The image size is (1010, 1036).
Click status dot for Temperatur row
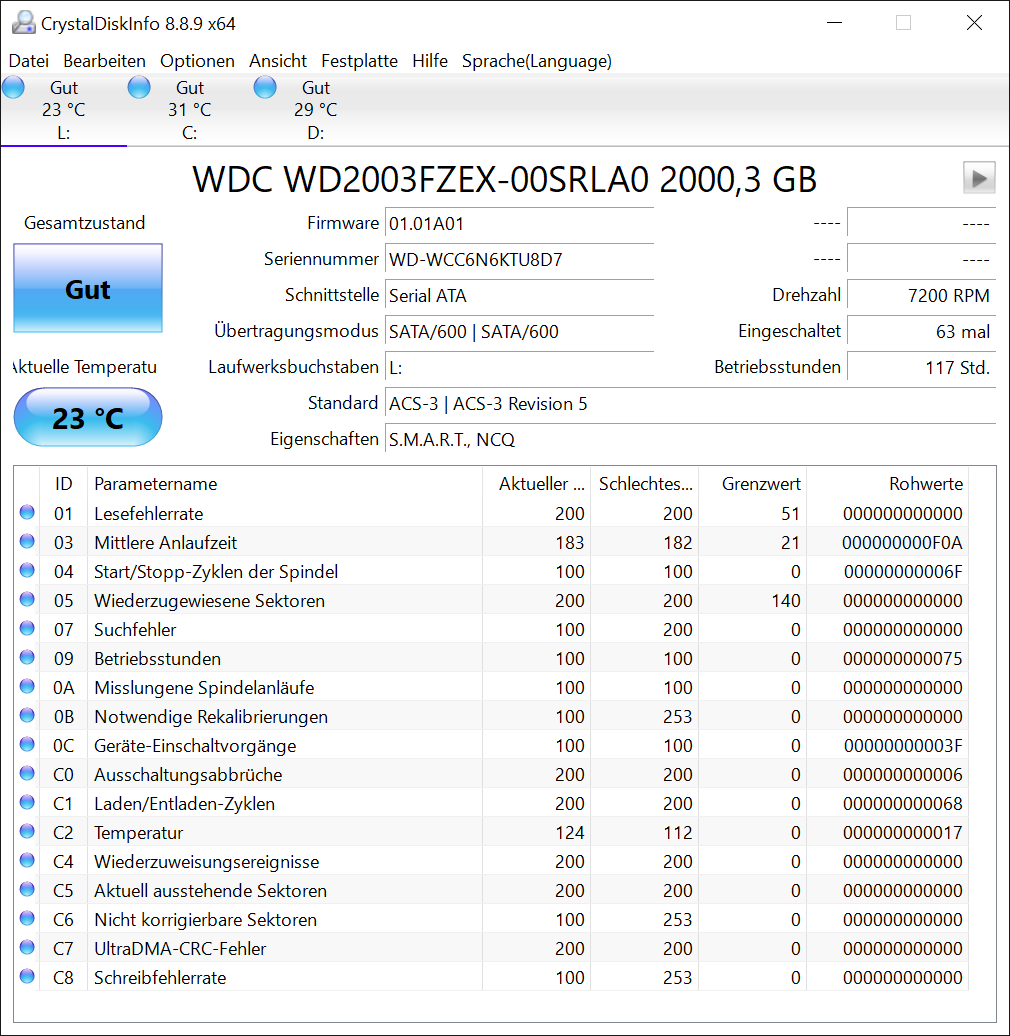27,831
